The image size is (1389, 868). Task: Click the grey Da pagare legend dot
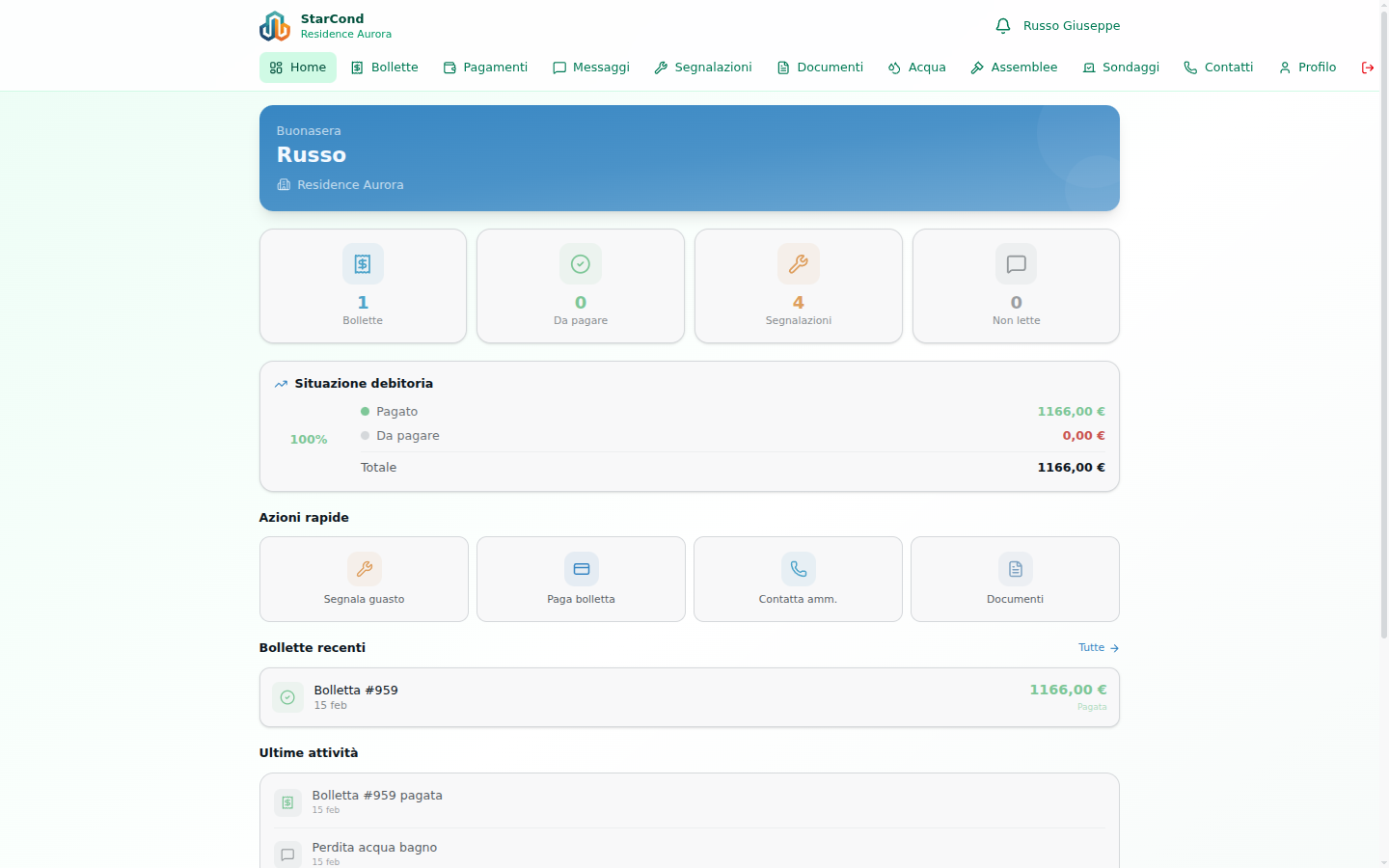pos(366,436)
